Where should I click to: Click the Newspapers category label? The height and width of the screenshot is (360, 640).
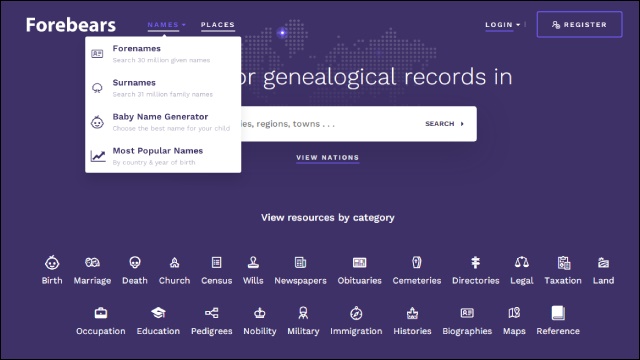(300, 280)
